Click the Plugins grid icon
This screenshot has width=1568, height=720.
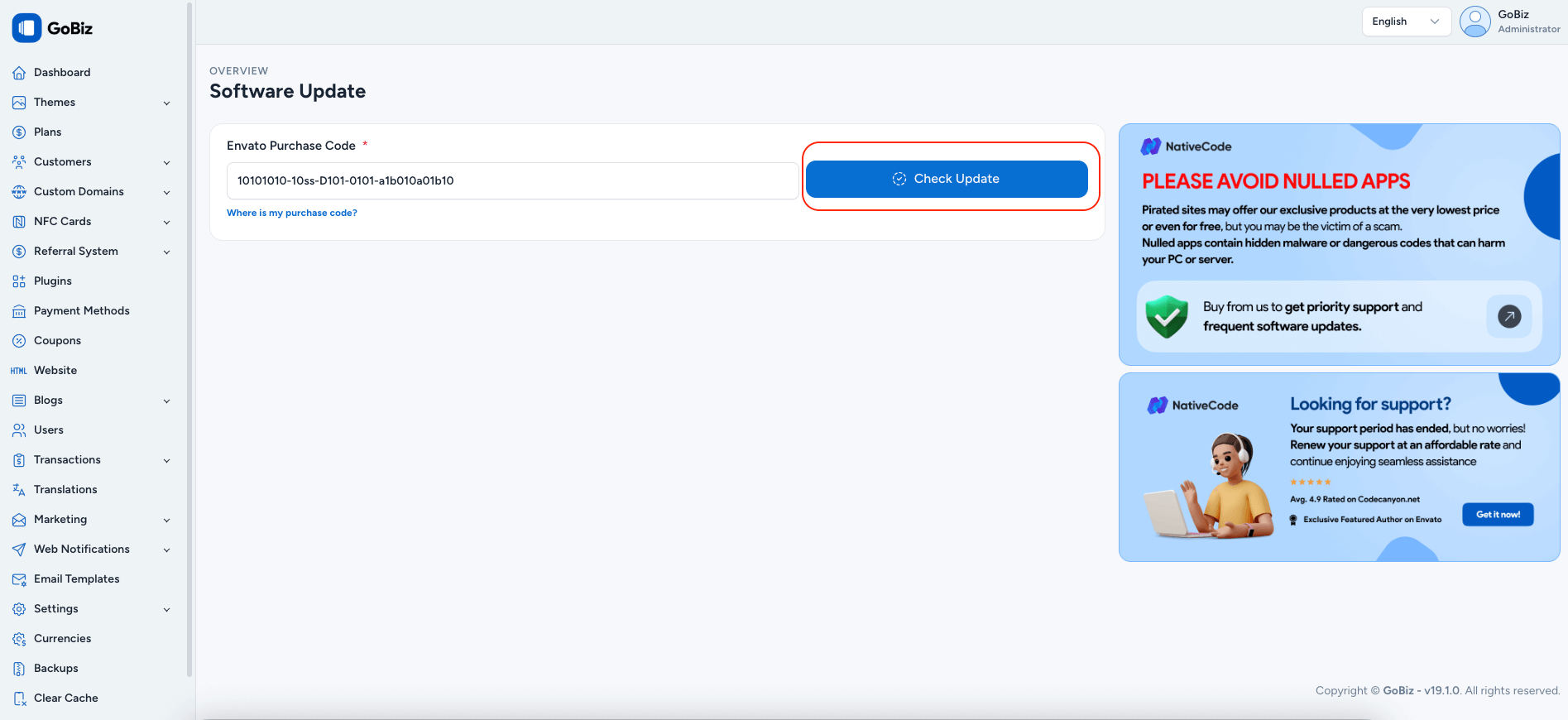[x=19, y=281]
